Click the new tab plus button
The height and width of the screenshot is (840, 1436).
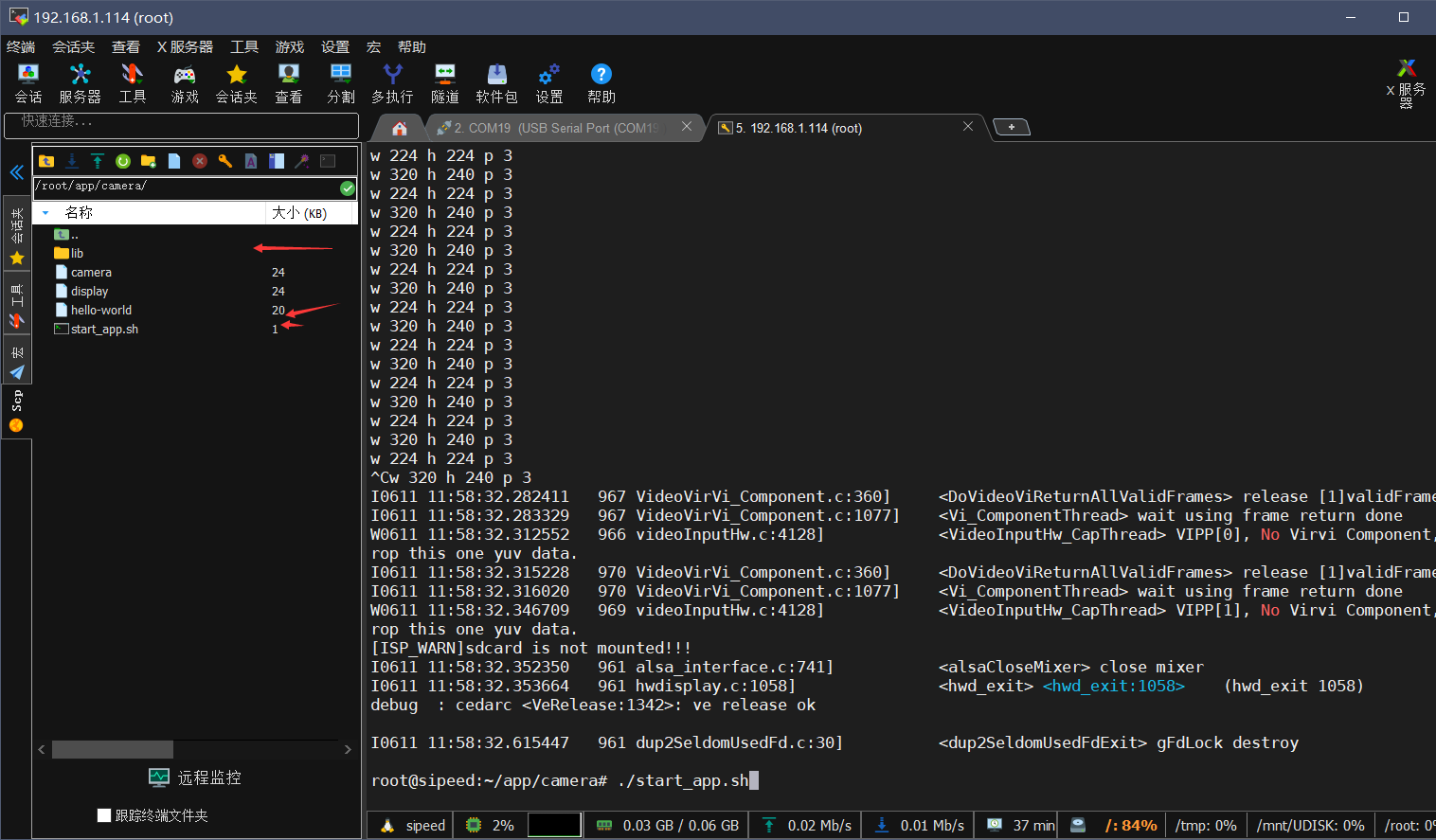(x=1011, y=128)
